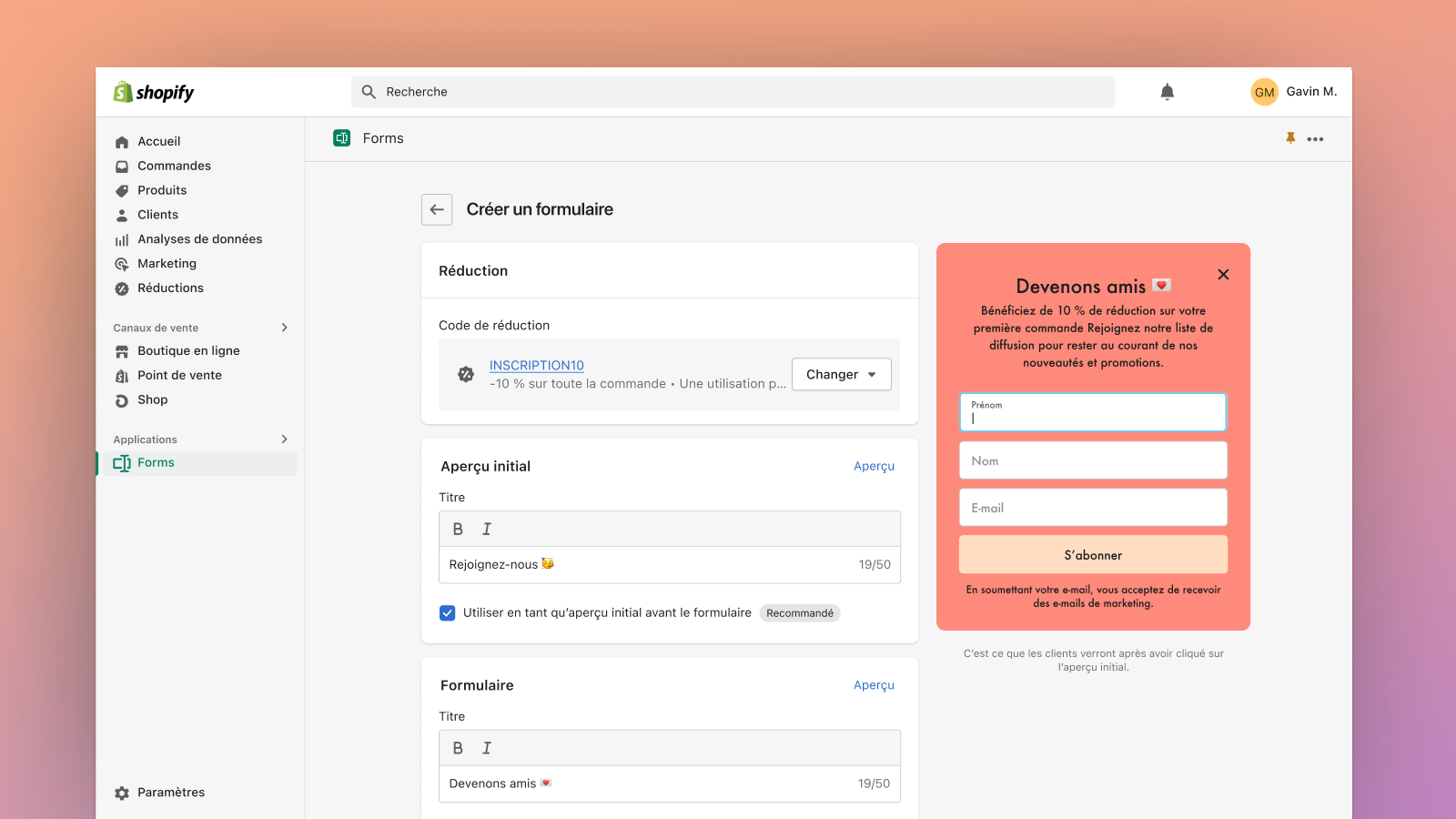Image resolution: width=1456 pixels, height=819 pixels.
Task: Edit the 'Devenons amis' title field
Action: pyautogui.click(x=670, y=784)
